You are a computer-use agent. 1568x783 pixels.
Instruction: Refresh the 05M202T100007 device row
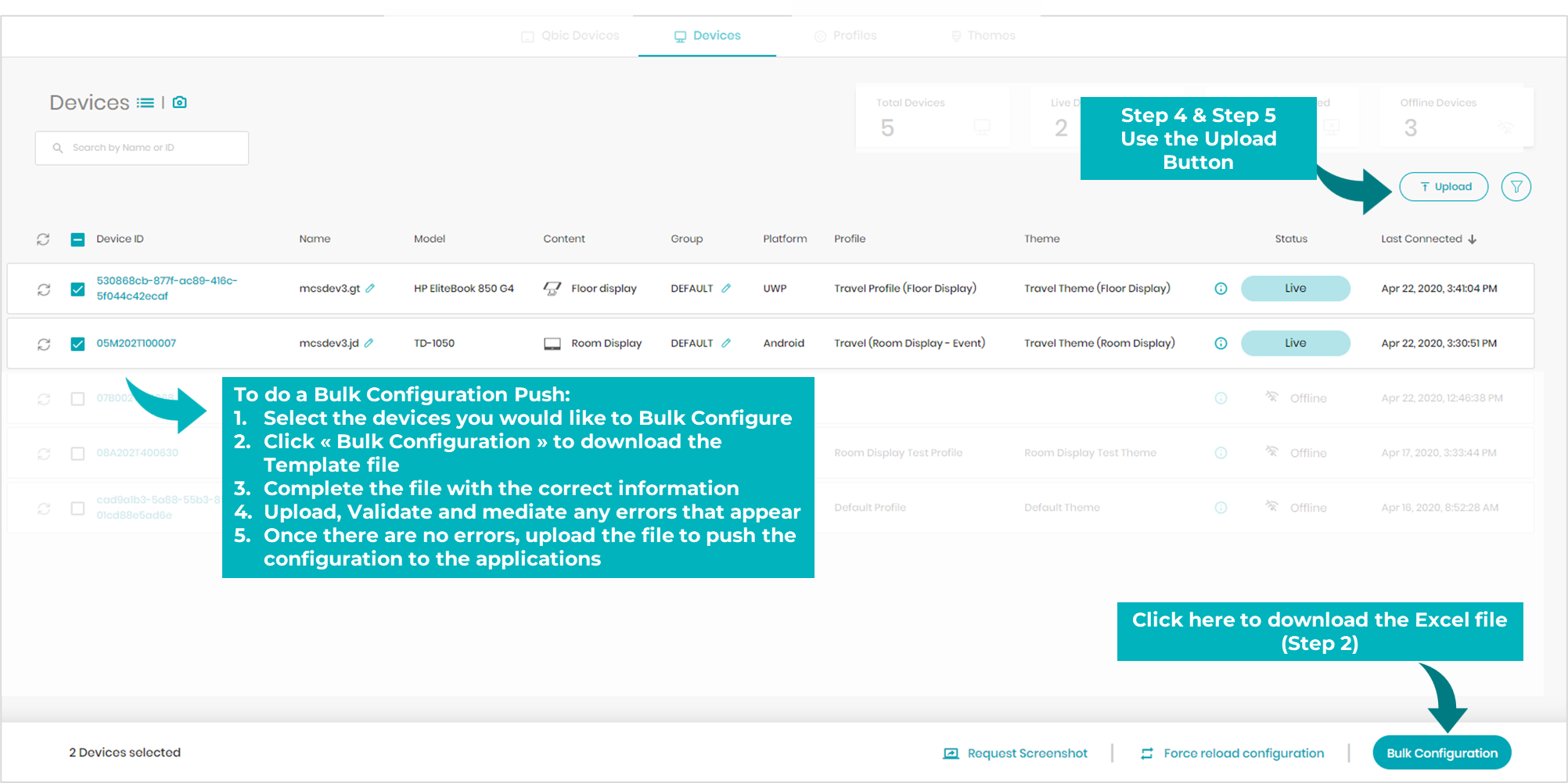click(44, 344)
